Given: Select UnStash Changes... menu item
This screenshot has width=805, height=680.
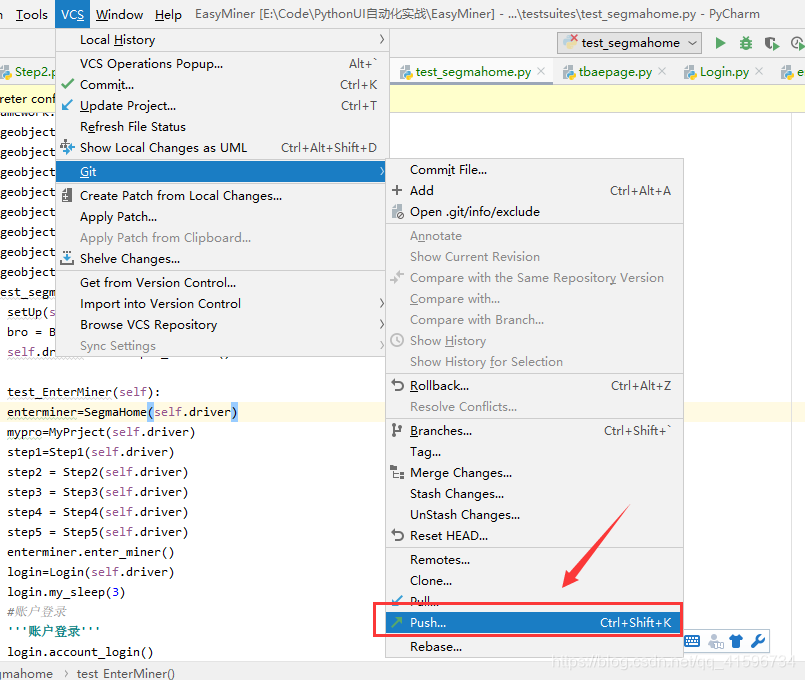Looking at the screenshot, I should coord(534,515).
